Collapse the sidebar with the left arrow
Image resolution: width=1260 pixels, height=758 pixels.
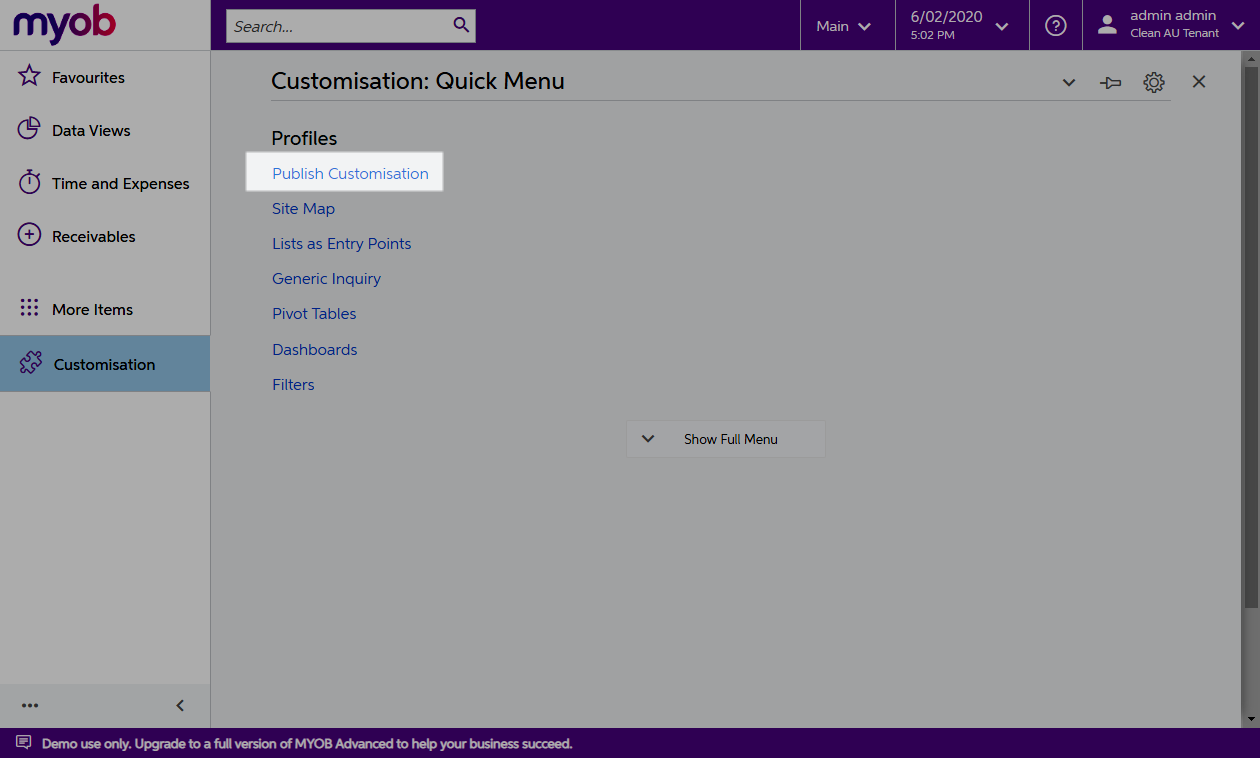180,706
